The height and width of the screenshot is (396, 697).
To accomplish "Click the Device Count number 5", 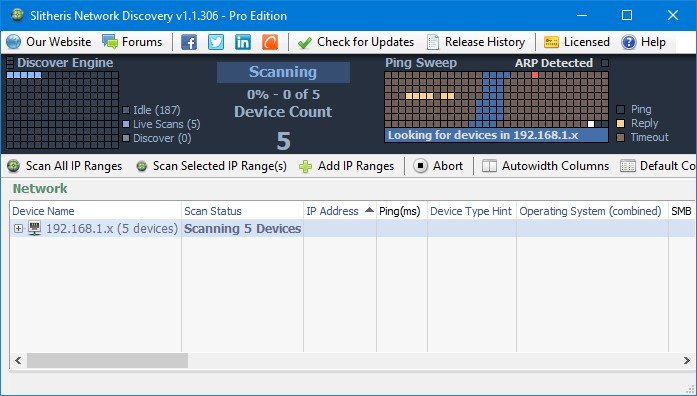I will tap(284, 141).
